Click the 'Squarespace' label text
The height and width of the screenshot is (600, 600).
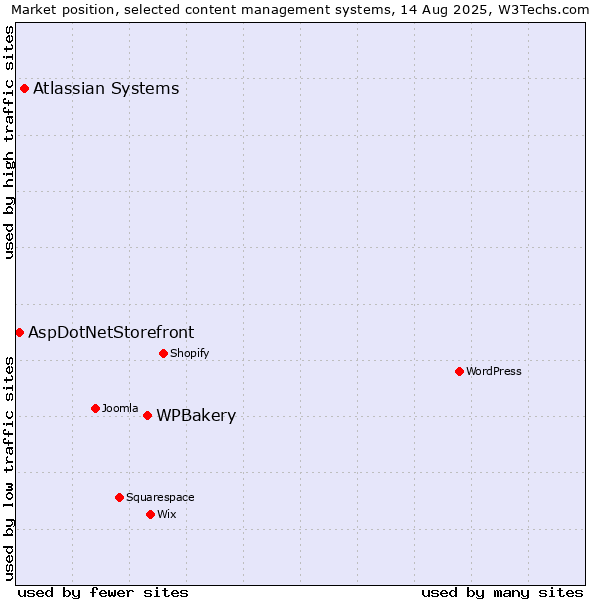click(160, 497)
